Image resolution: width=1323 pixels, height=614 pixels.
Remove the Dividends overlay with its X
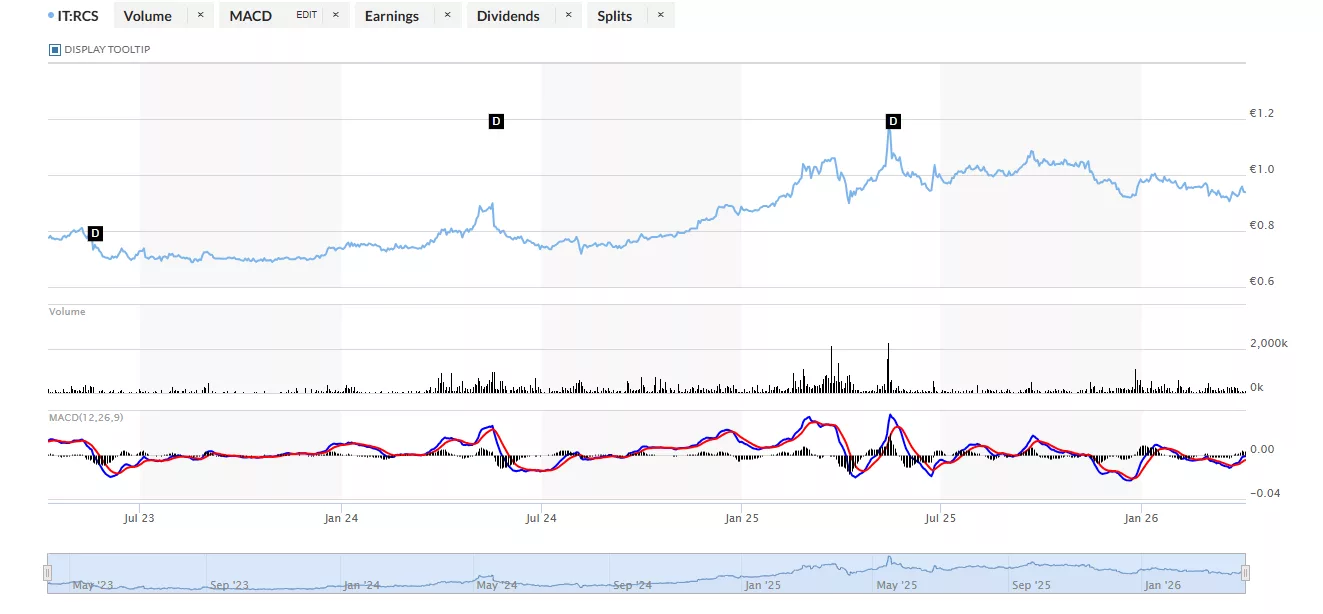[x=568, y=15]
